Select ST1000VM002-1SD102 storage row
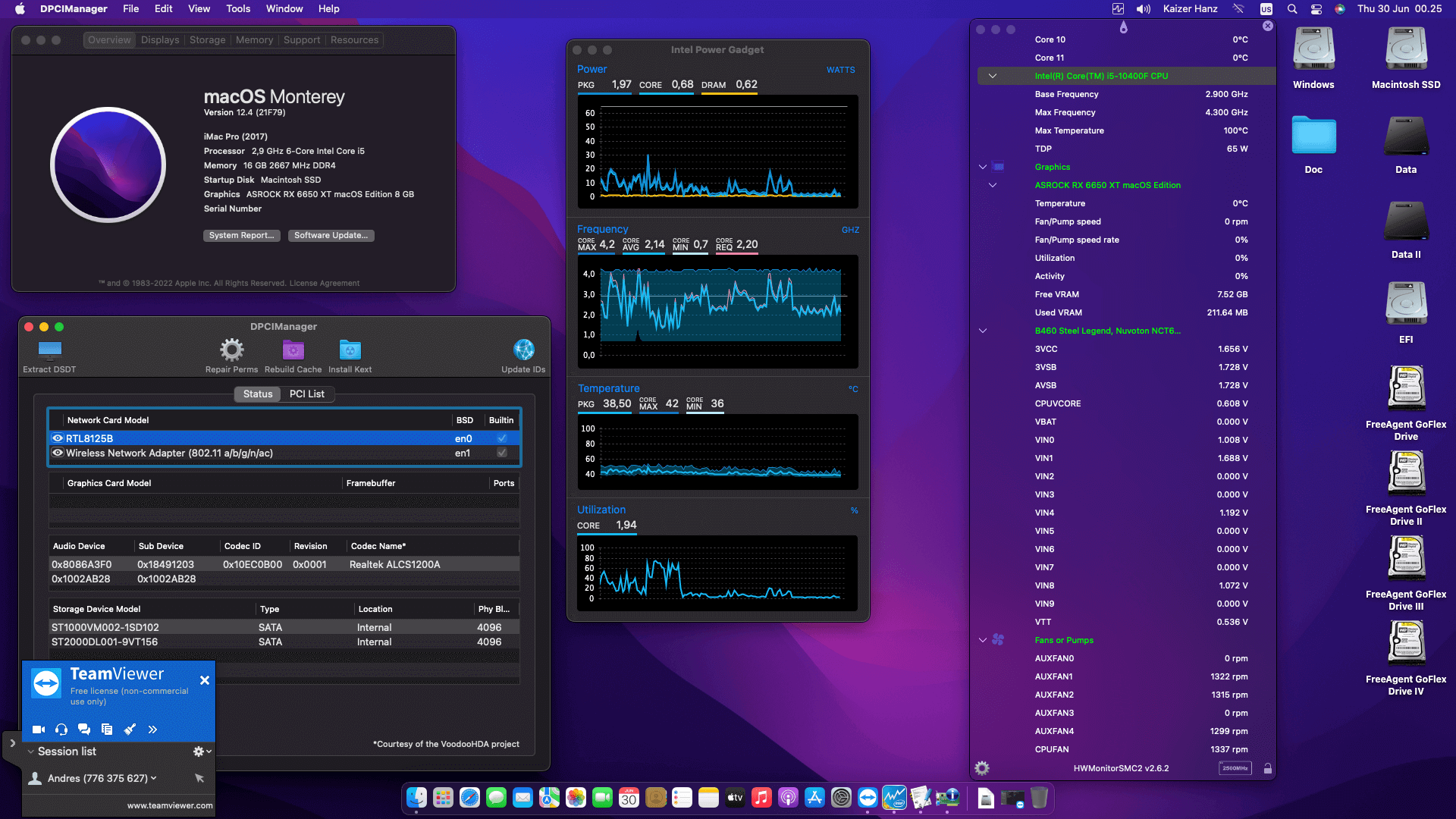 pos(284,627)
